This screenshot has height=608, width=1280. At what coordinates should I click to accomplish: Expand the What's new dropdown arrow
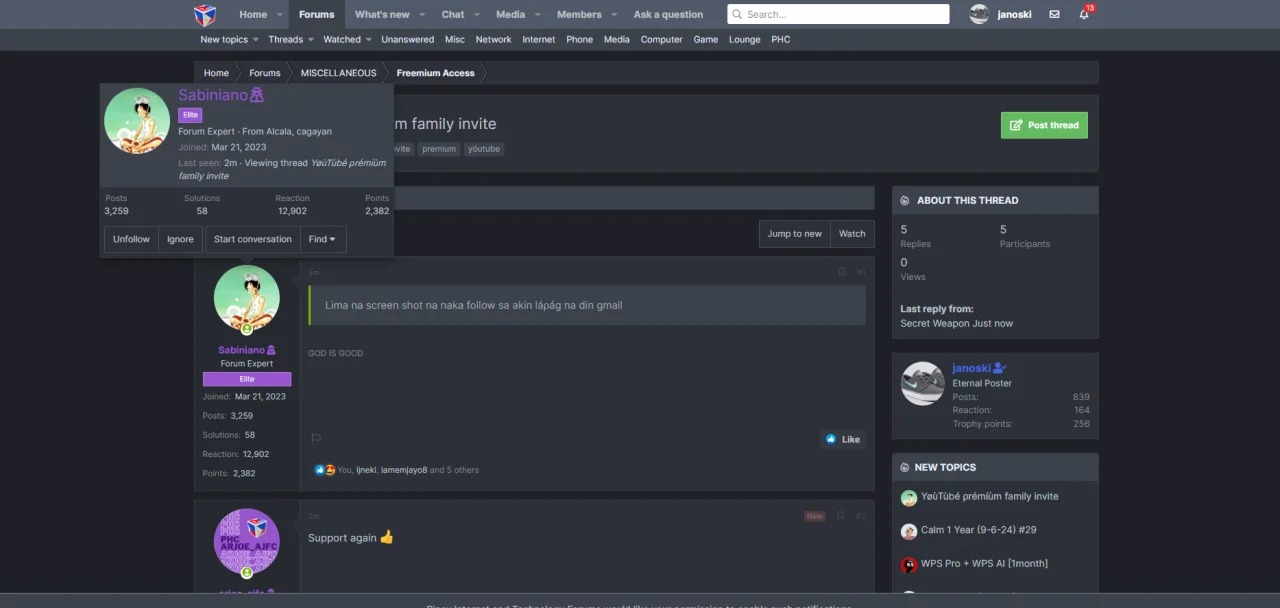pos(422,15)
